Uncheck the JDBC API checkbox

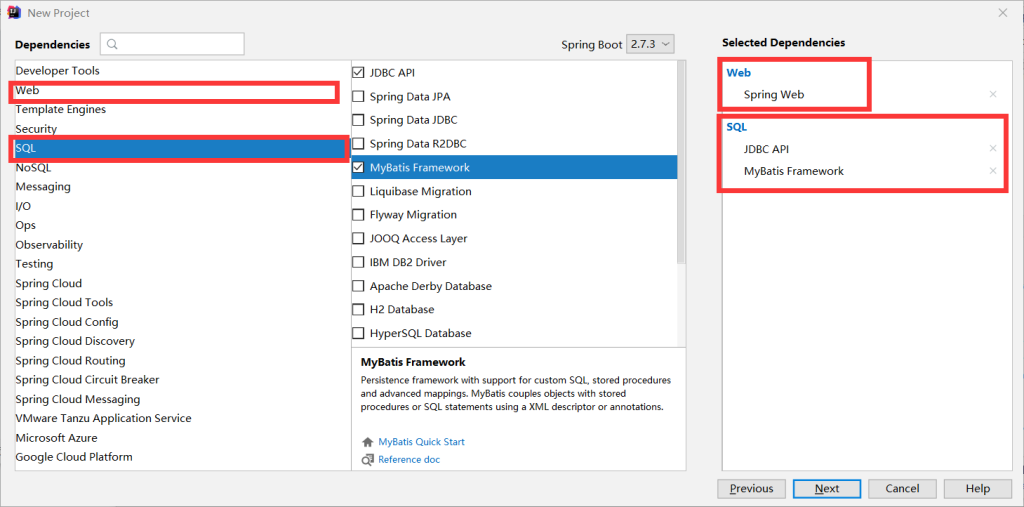[359, 73]
